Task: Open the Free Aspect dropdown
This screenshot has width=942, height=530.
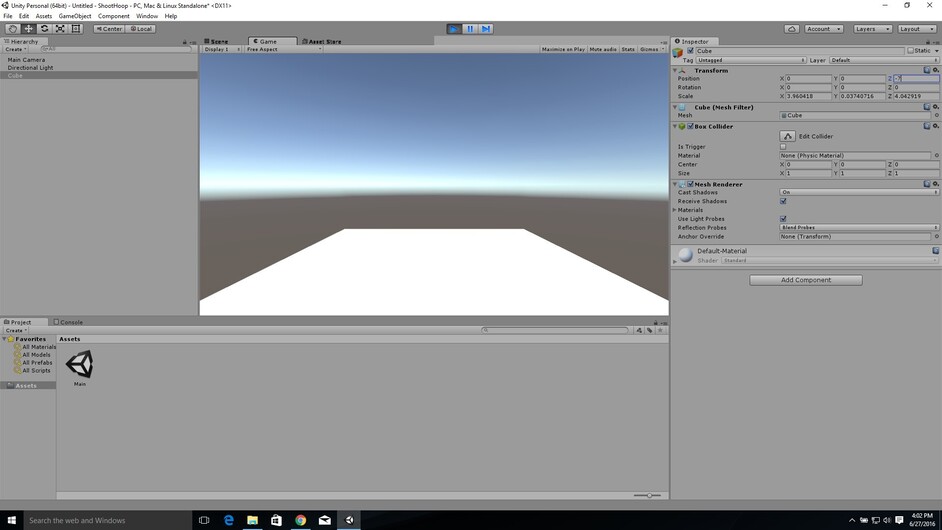Action: [284, 49]
